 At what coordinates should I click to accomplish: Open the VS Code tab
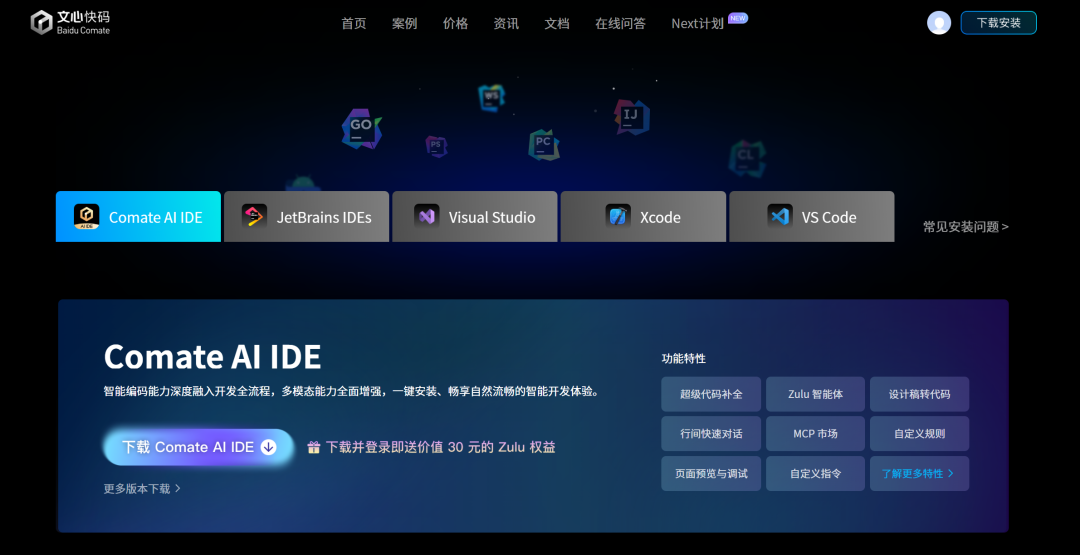click(811, 217)
